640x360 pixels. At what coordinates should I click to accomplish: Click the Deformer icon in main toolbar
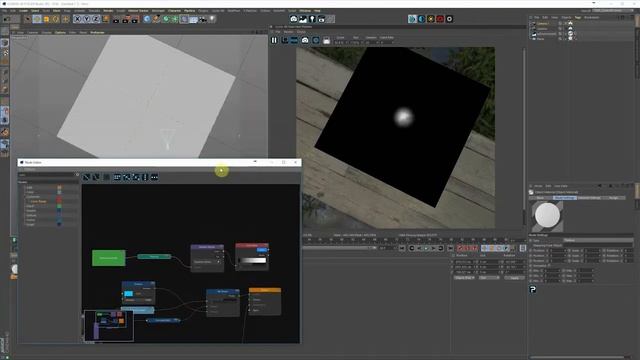pyautogui.click(x=184, y=19)
